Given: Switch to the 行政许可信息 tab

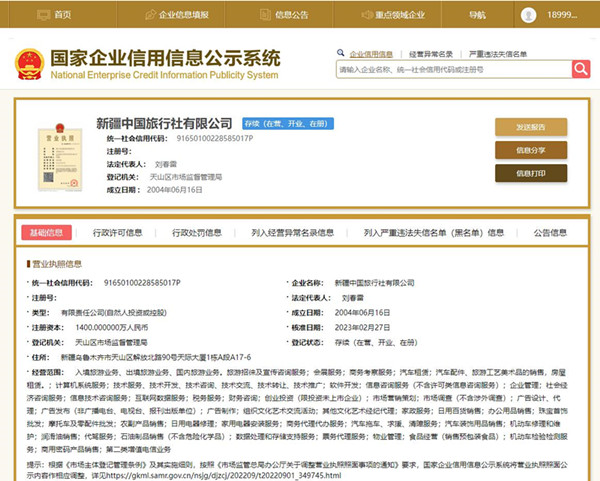Looking at the screenshot, I should [x=117, y=233].
